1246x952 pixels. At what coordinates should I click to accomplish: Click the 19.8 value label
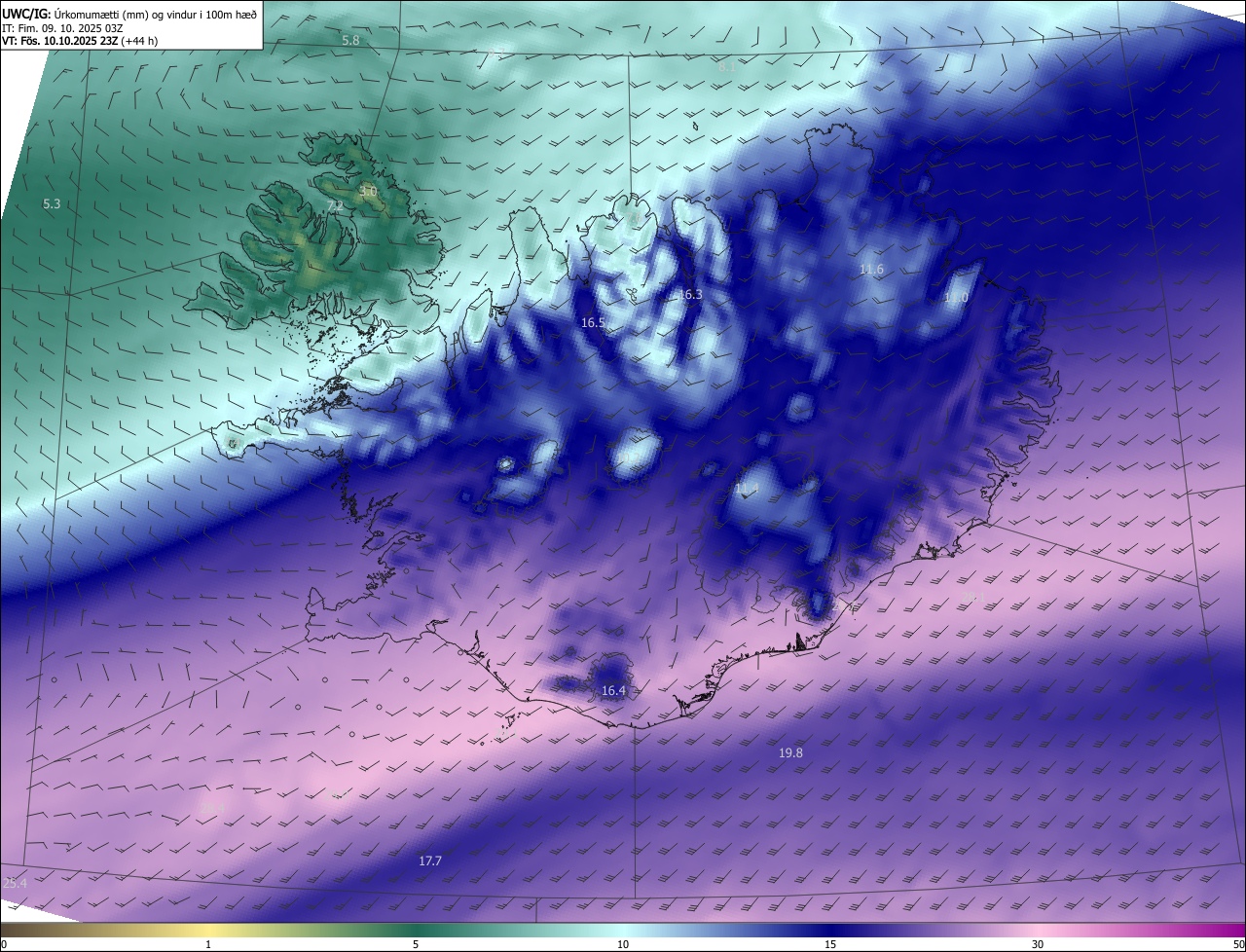(x=790, y=753)
